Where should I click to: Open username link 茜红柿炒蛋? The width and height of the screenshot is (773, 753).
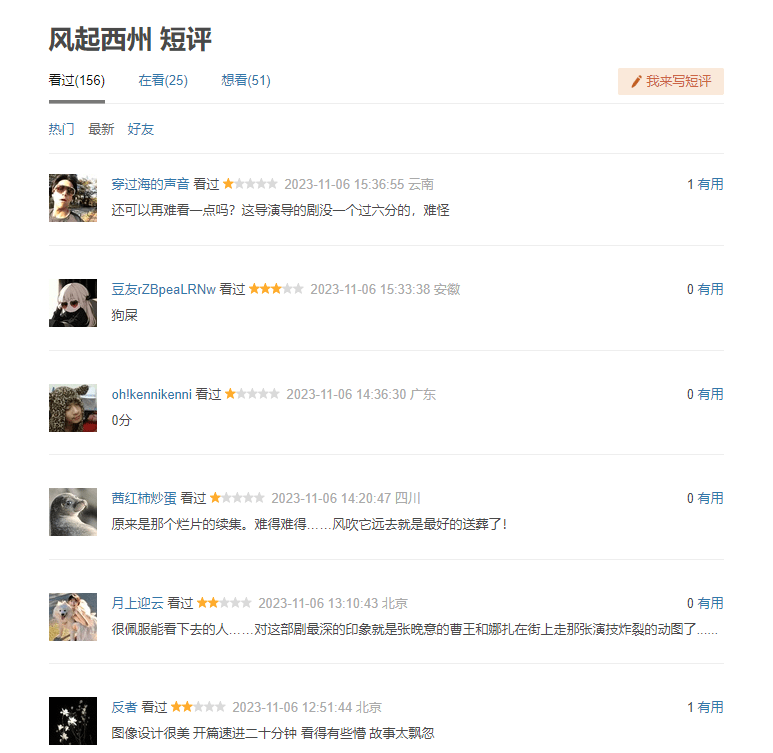144,499
